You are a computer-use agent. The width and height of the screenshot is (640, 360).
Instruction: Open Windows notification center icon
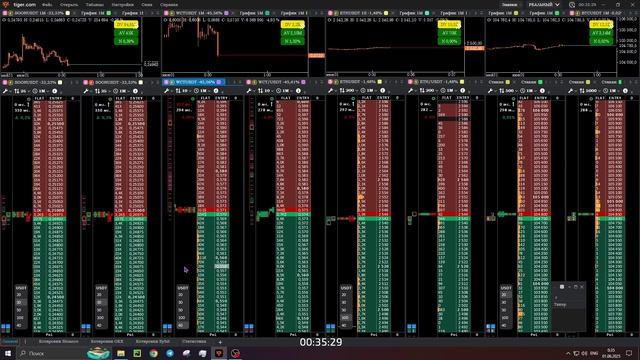pyautogui.click(x=629, y=353)
